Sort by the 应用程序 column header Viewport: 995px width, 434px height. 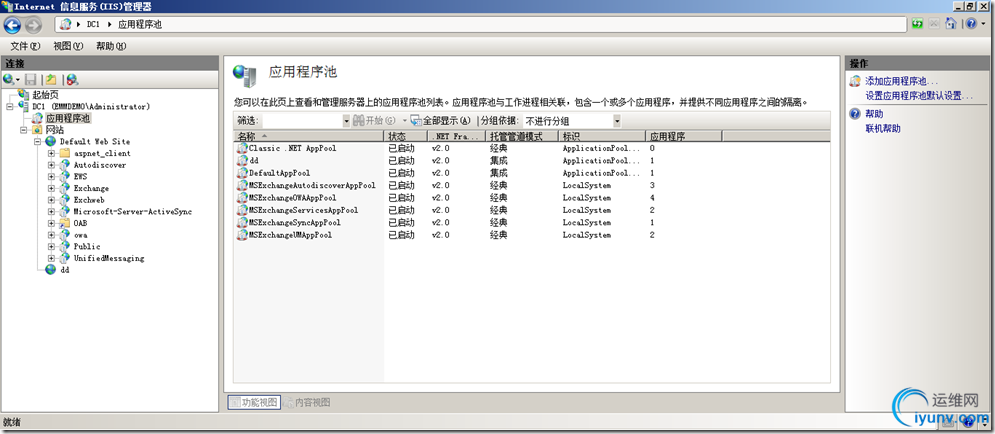click(x=683, y=136)
